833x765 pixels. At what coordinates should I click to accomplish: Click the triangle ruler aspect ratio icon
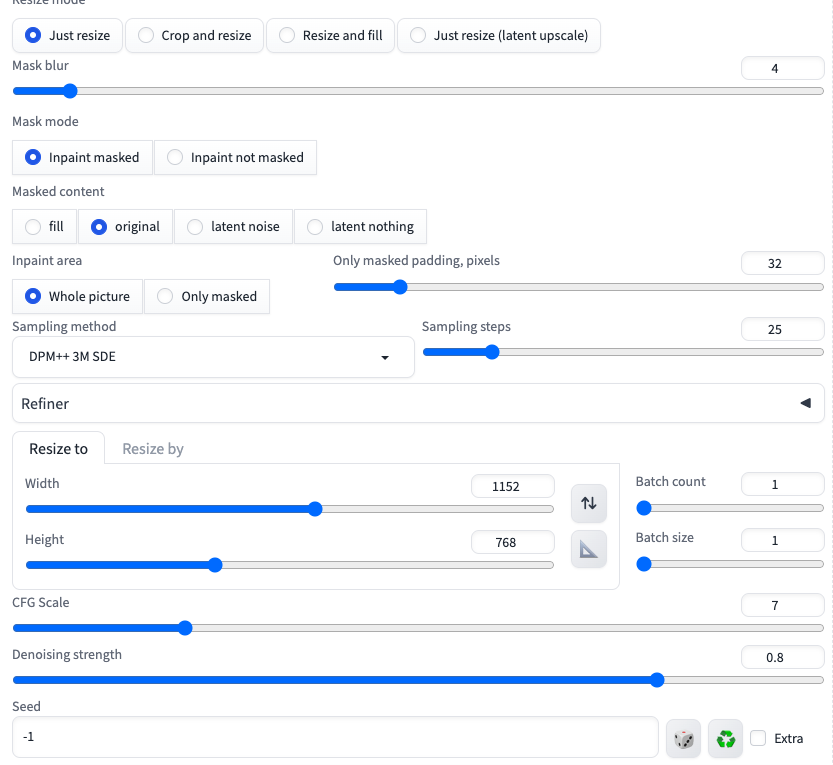pyautogui.click(x=588, y=549)
